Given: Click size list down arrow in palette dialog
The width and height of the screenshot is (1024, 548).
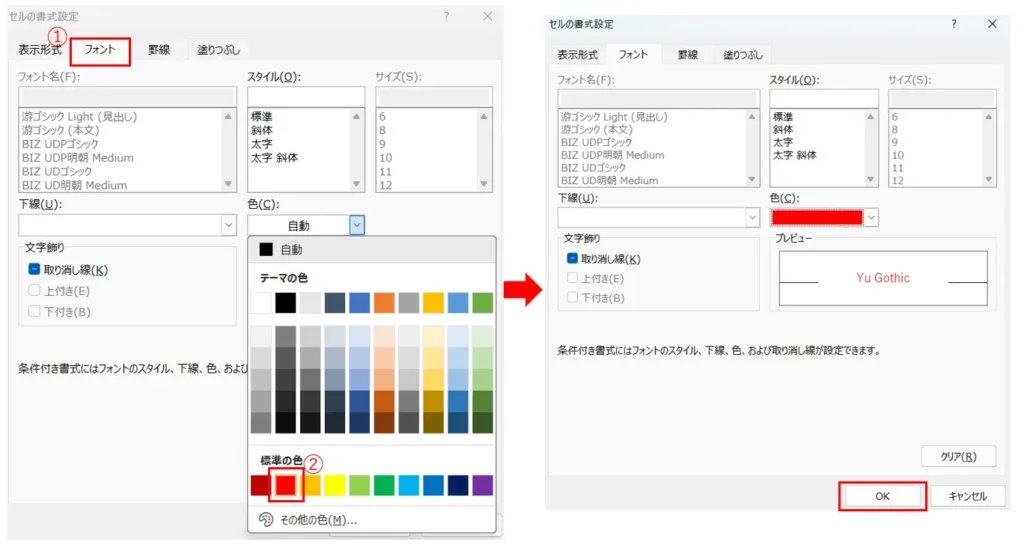Looking at the screenshot, I should [484, 184].
